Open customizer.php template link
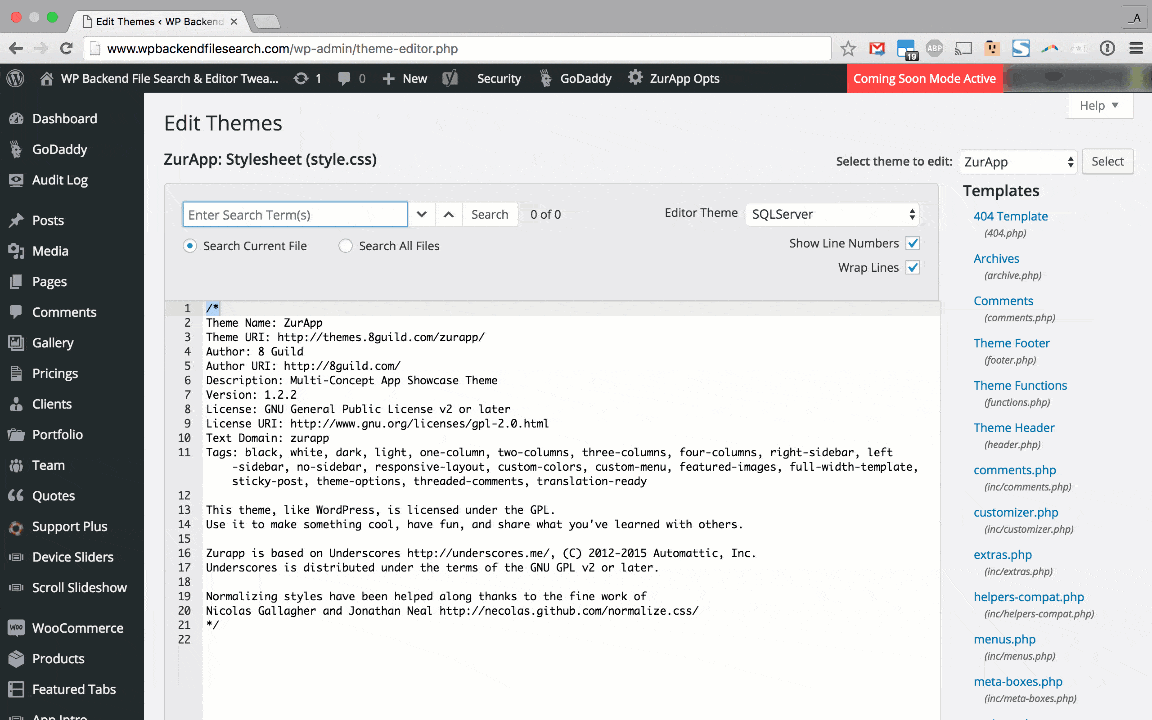 point(1015,513)
